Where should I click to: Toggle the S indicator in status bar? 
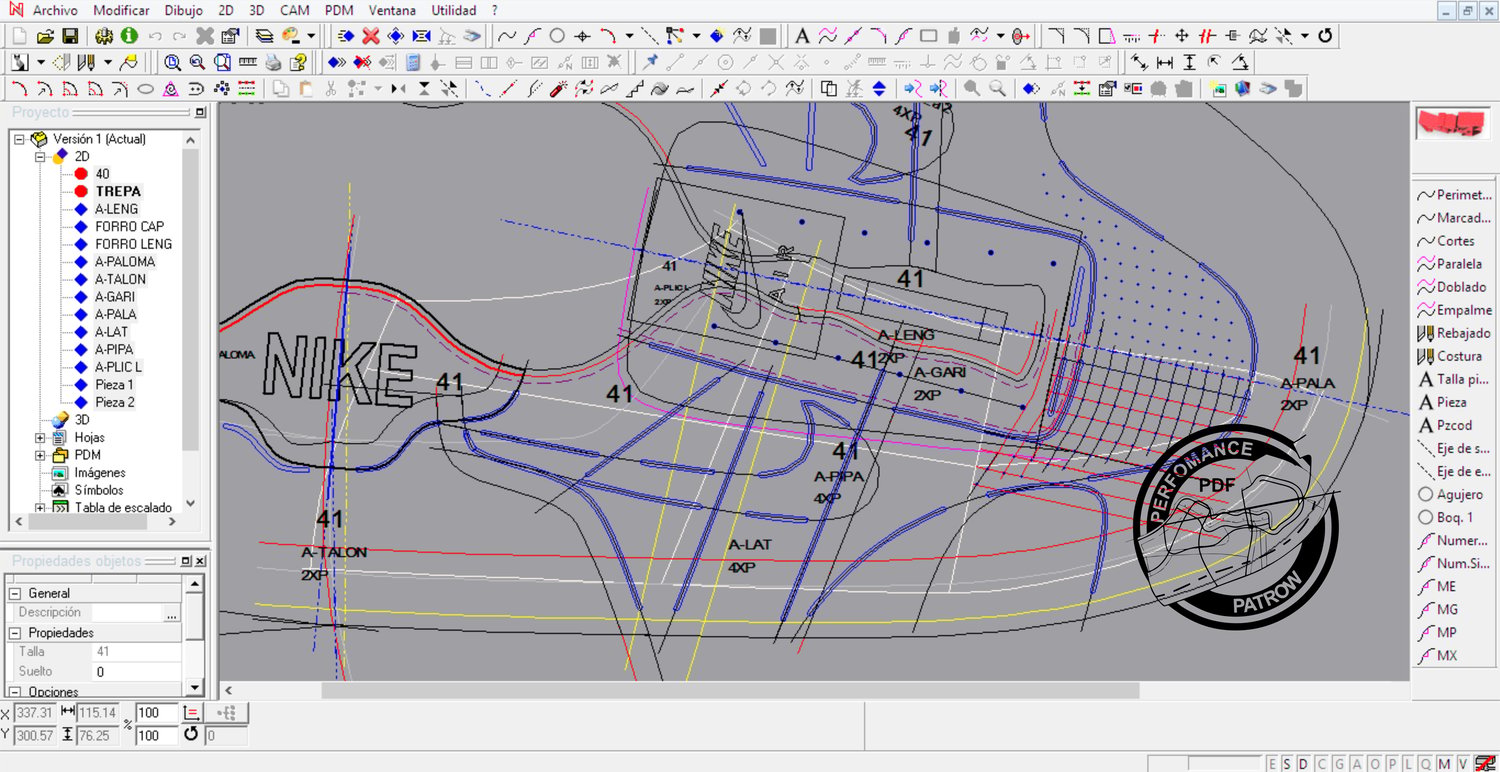click(x=1287, y=764)
